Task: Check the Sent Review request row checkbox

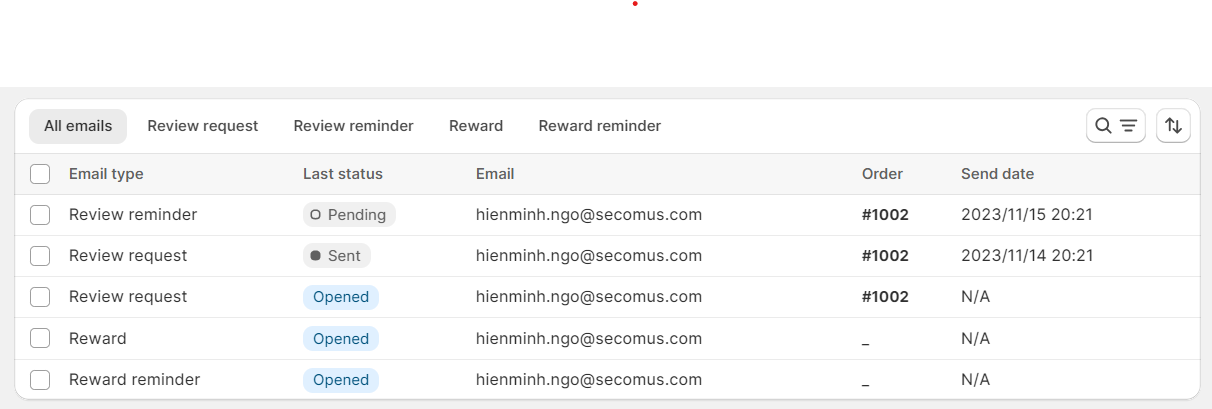Action: pos(40,256)
